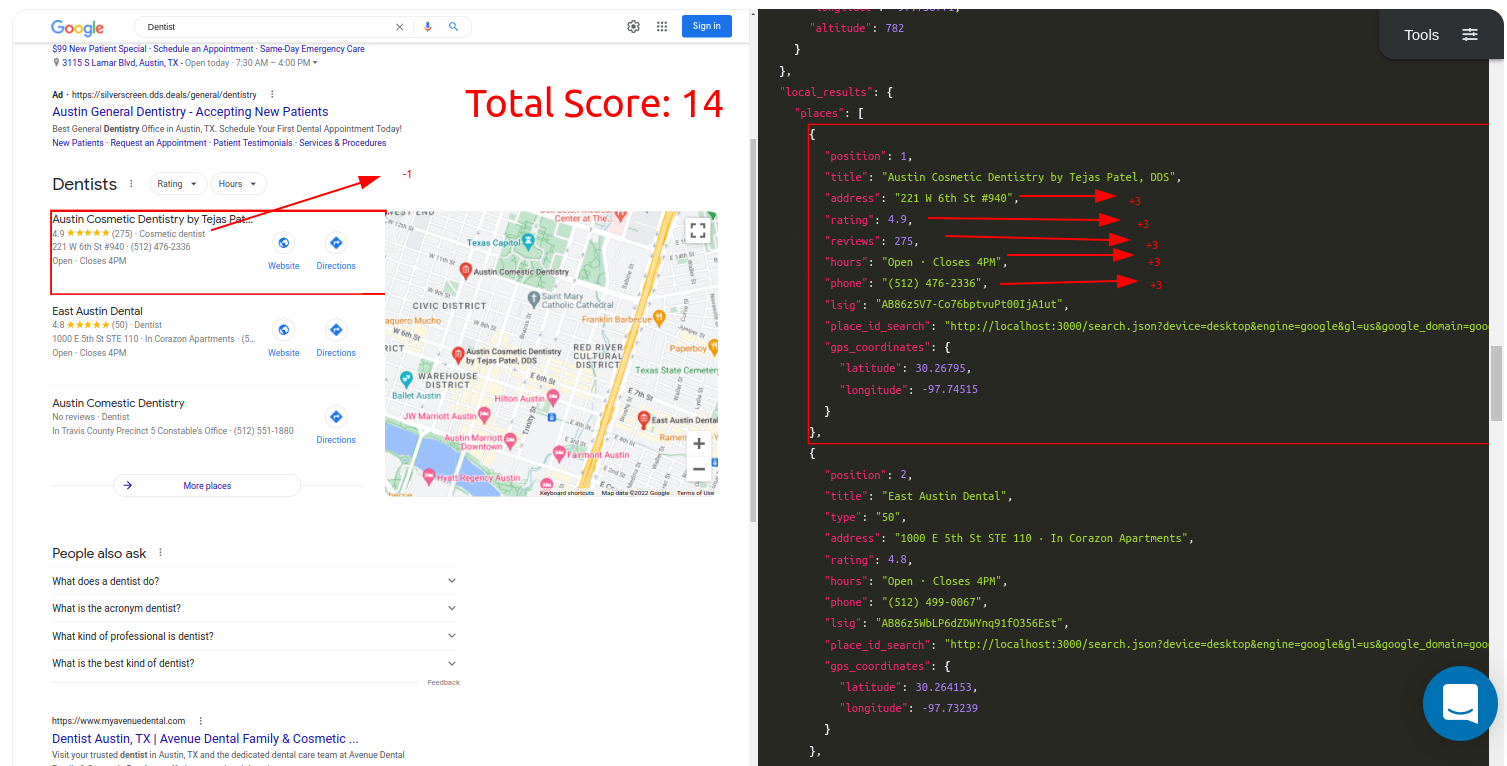The image size is (1507, 766).
Task: Open the chat support bubble
Action: click(x=1460, y=703)
